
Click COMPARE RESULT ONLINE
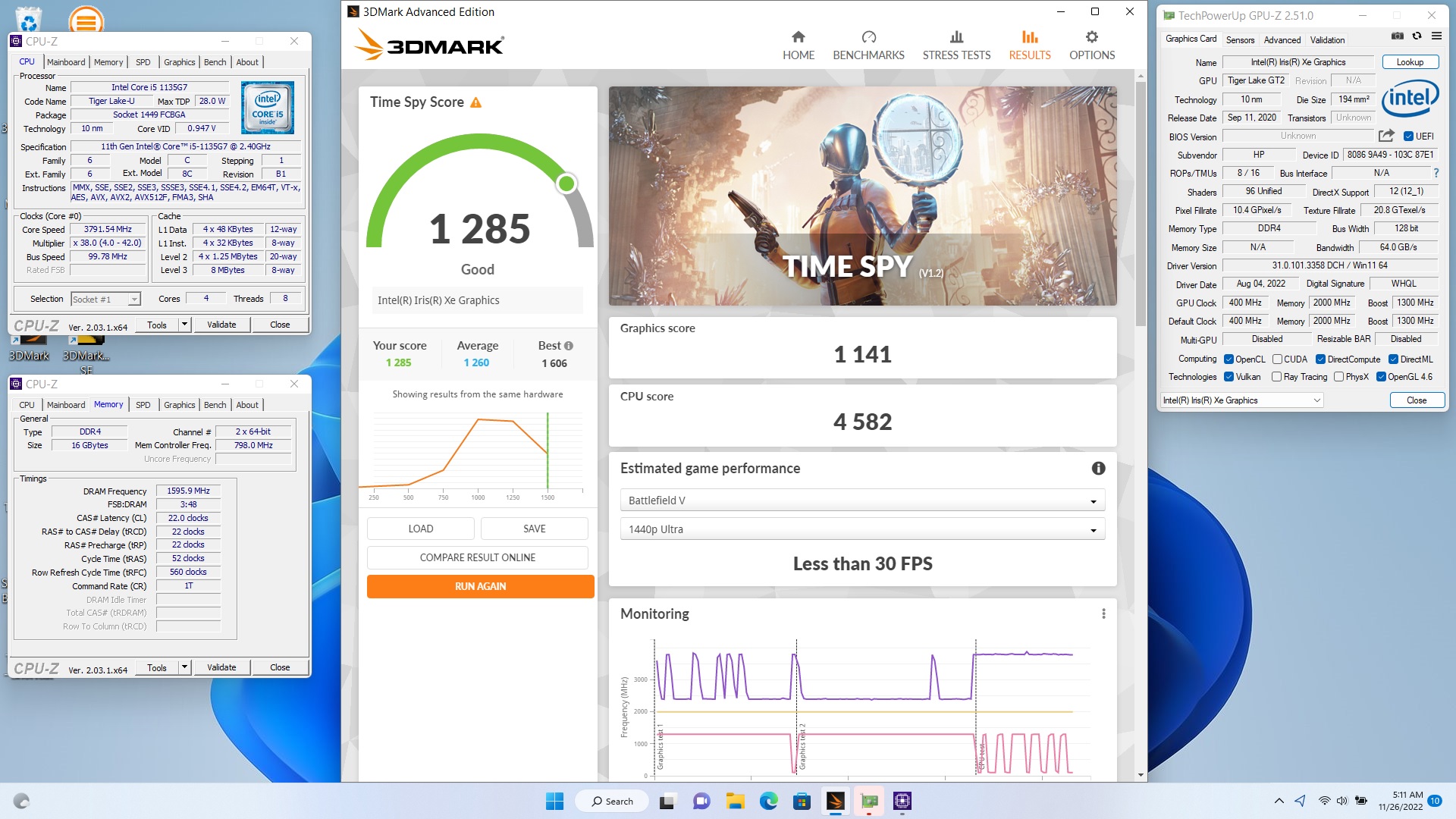[x=478, y=557]
